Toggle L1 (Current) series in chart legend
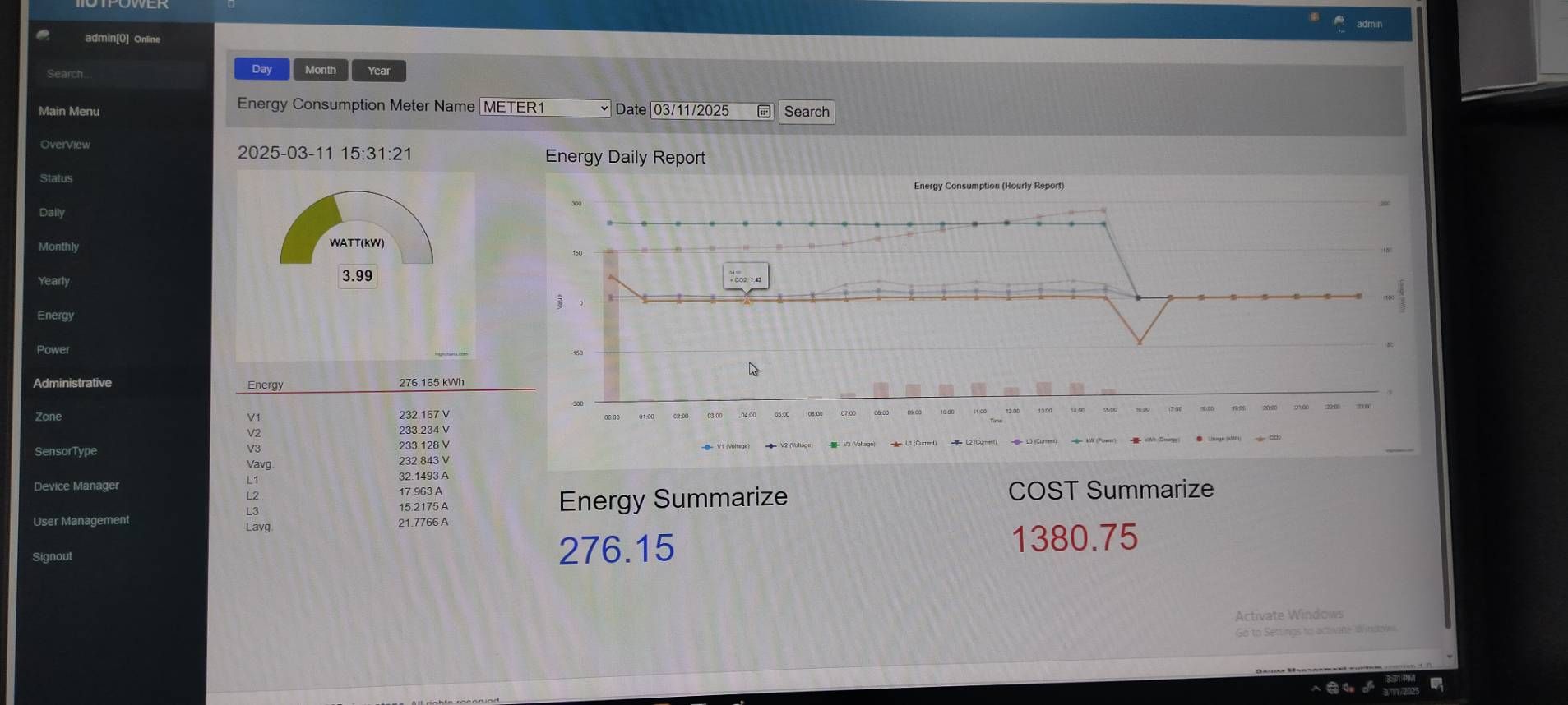1568x705 pixels. (x=914, y=443)
